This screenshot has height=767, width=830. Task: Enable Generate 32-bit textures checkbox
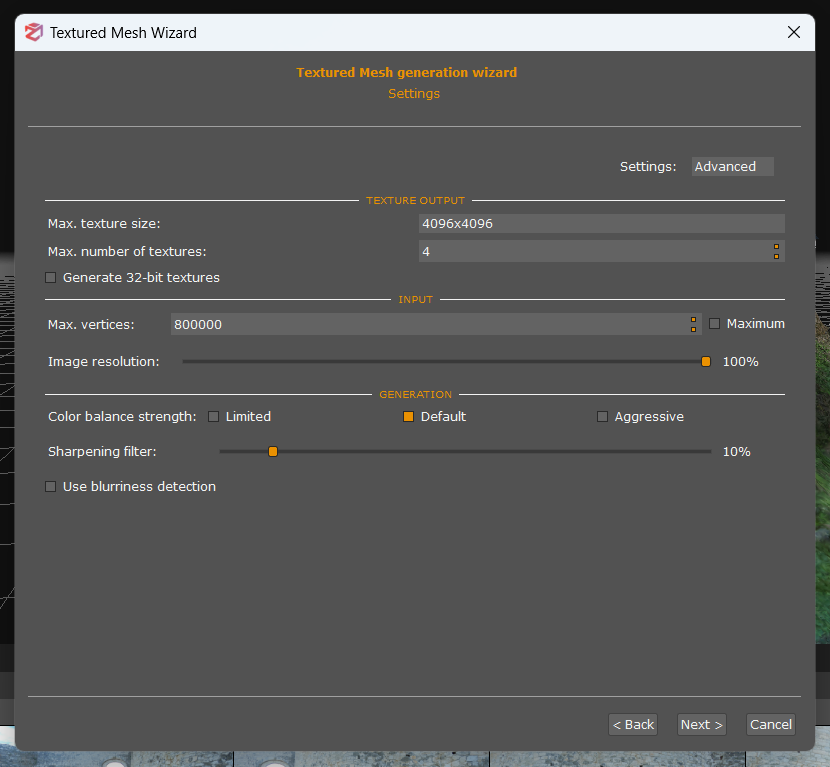click(x=51, y=278)
